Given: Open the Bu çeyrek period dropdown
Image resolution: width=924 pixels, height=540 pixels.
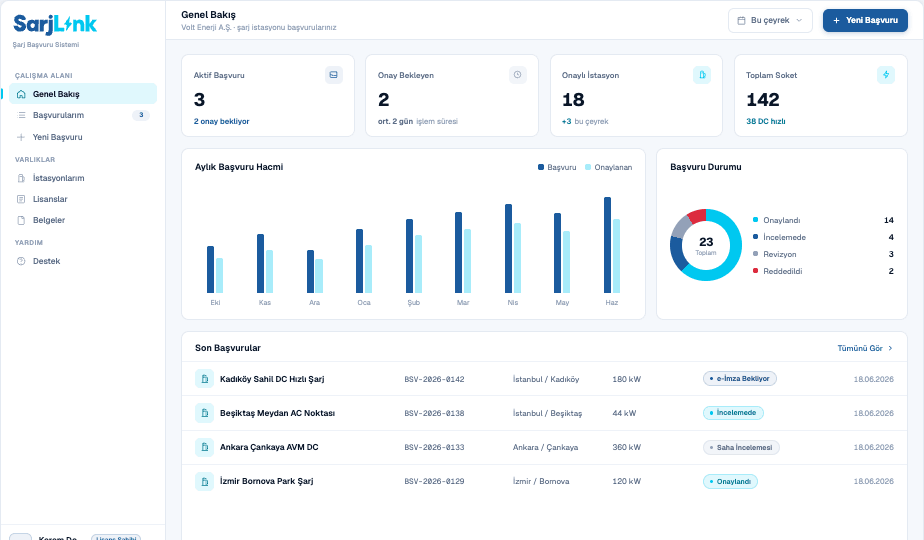Looking at the screenshot, I should click(770, 20).
